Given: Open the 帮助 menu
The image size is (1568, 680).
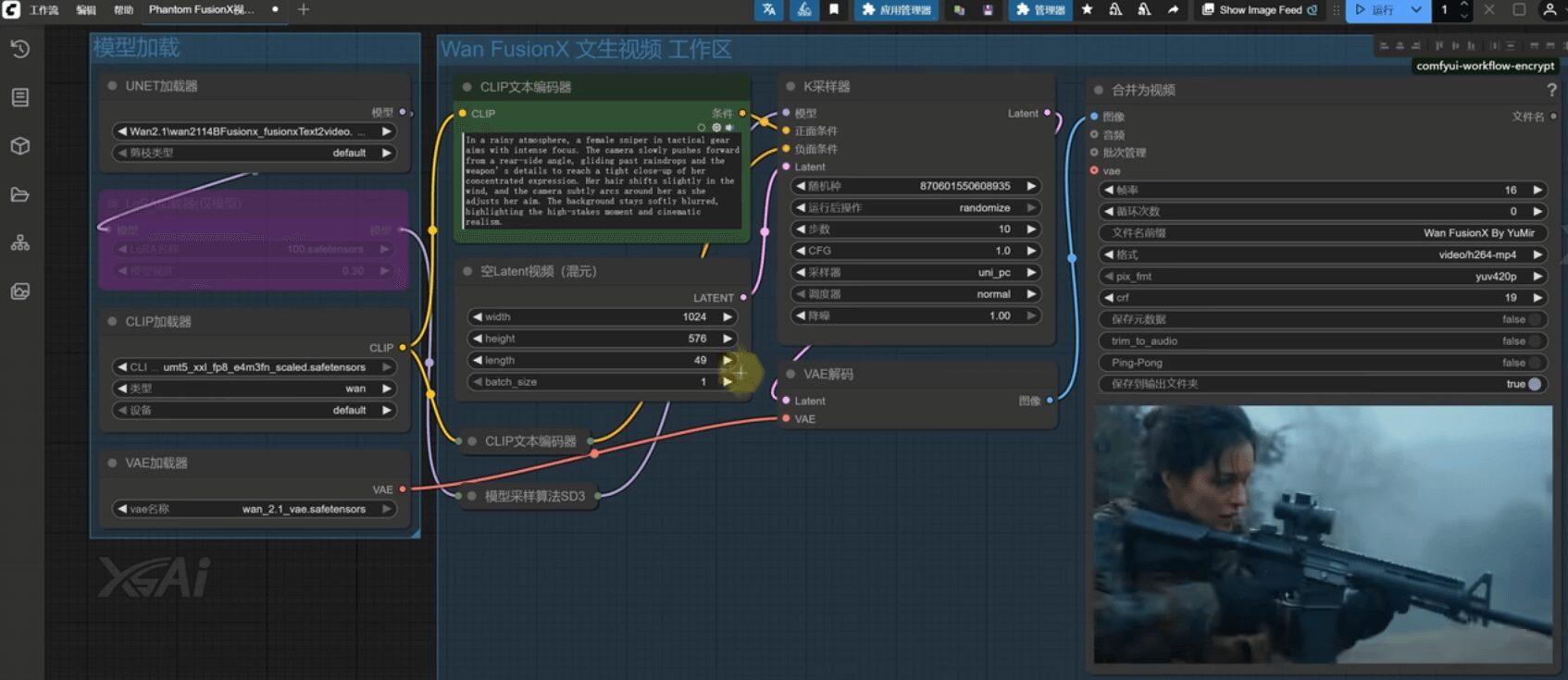Looking at the screenshot, I should click(x=123, y=10).
